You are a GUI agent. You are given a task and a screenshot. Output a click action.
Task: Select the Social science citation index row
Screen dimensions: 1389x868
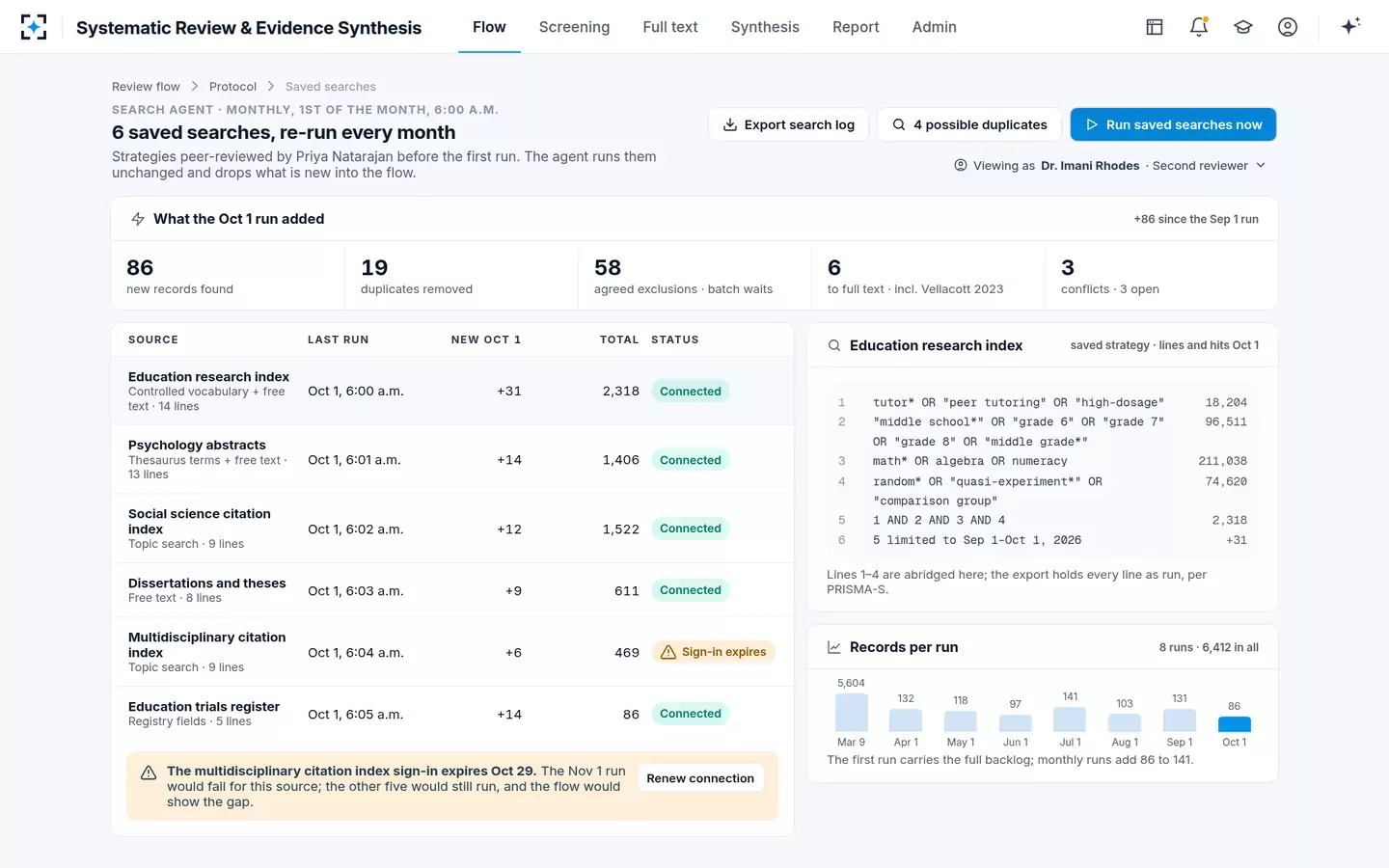click(x=452, y=529)
